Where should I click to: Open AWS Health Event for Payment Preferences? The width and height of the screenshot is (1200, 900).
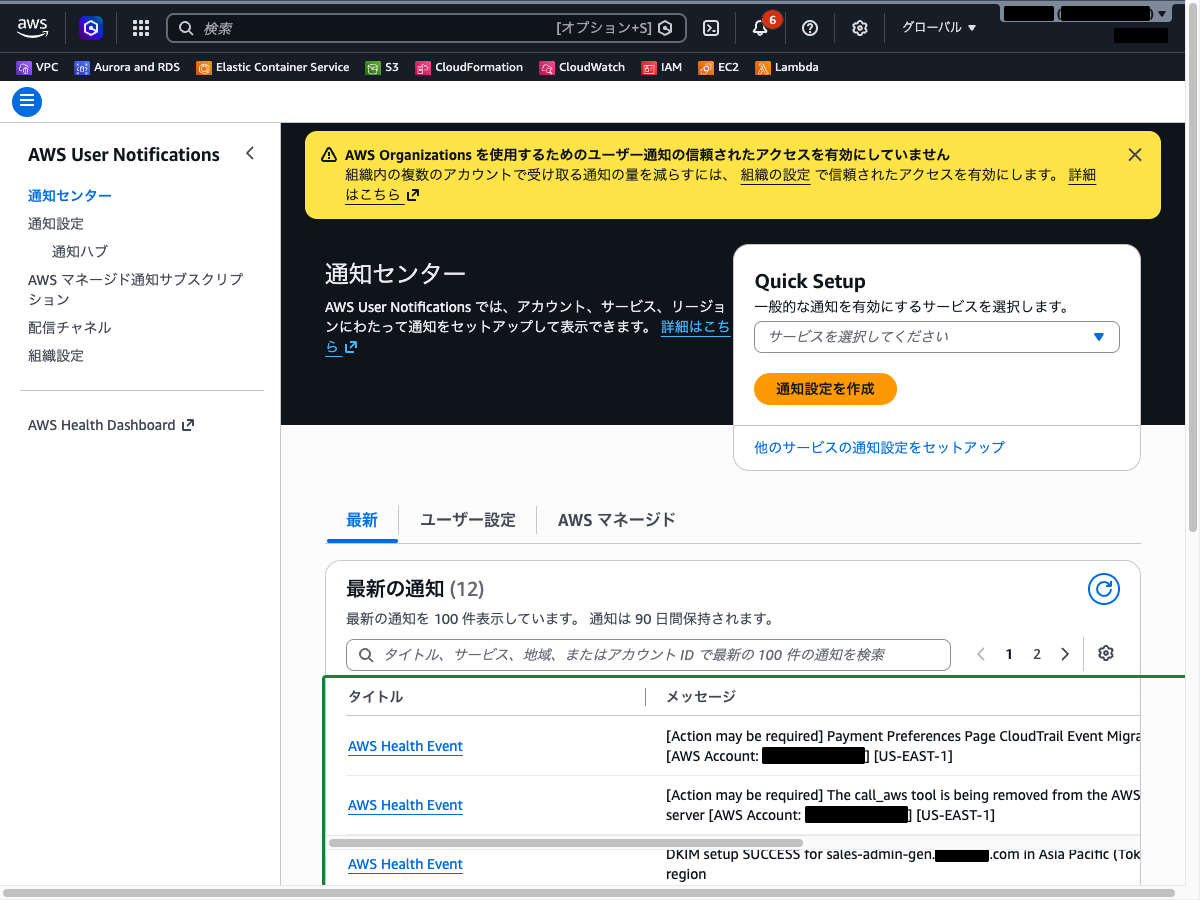[405, 746]
